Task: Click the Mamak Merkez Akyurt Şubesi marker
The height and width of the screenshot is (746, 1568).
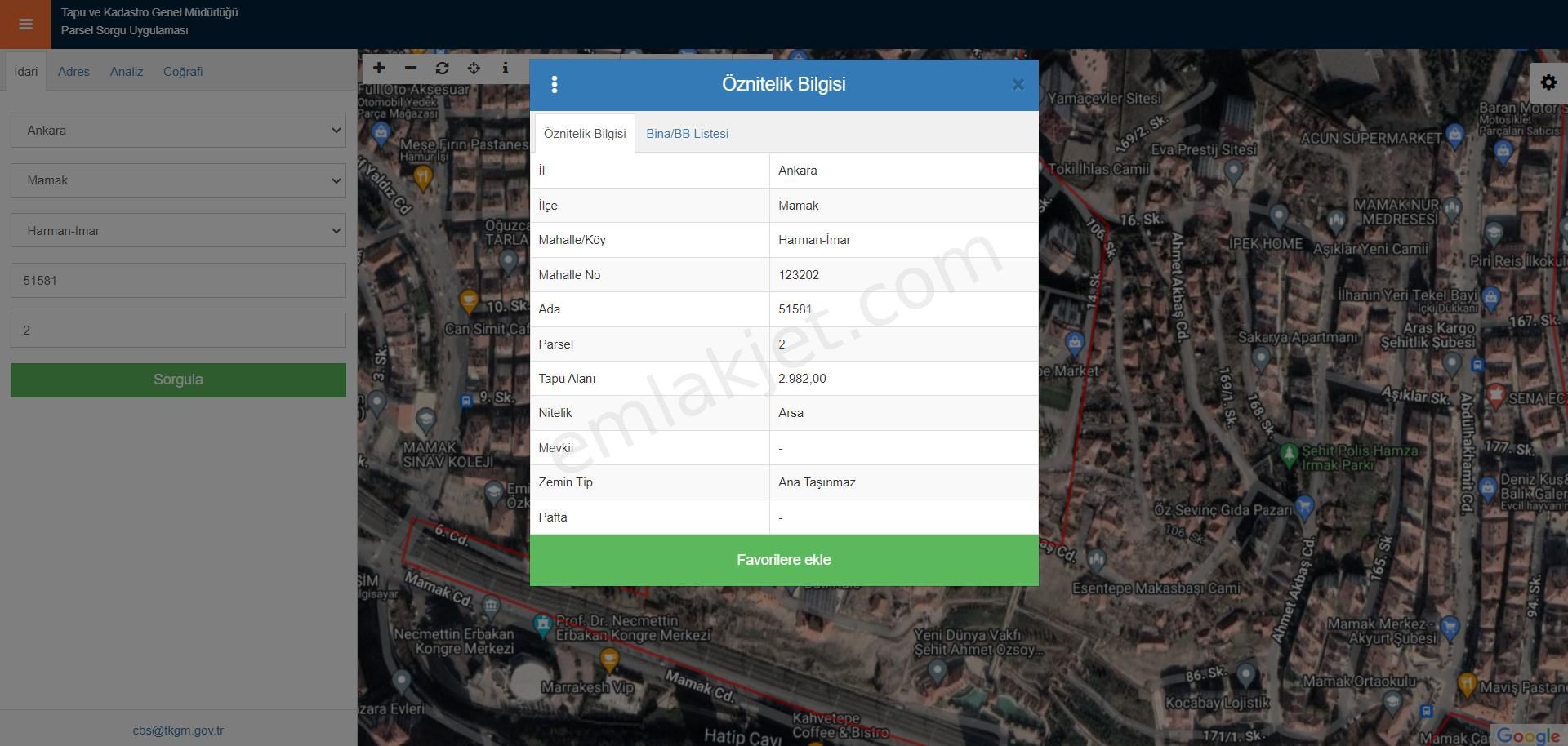Action: coord(1450,626)
